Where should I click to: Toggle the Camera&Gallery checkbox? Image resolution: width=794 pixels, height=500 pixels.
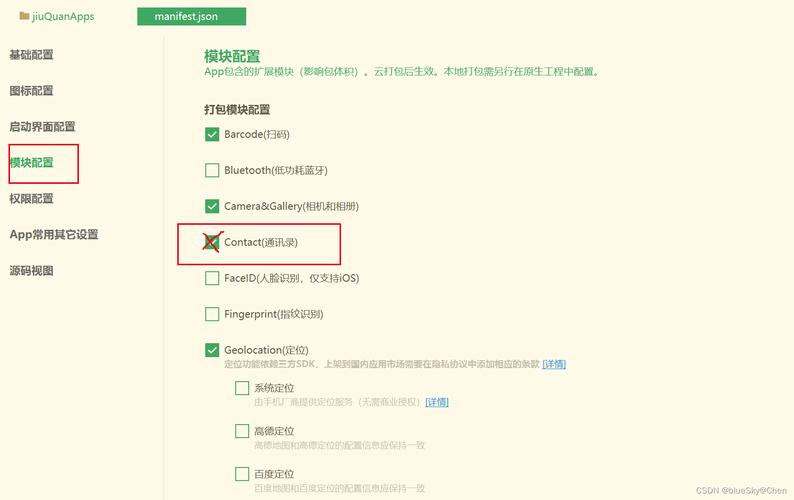(x=212, y=206)
